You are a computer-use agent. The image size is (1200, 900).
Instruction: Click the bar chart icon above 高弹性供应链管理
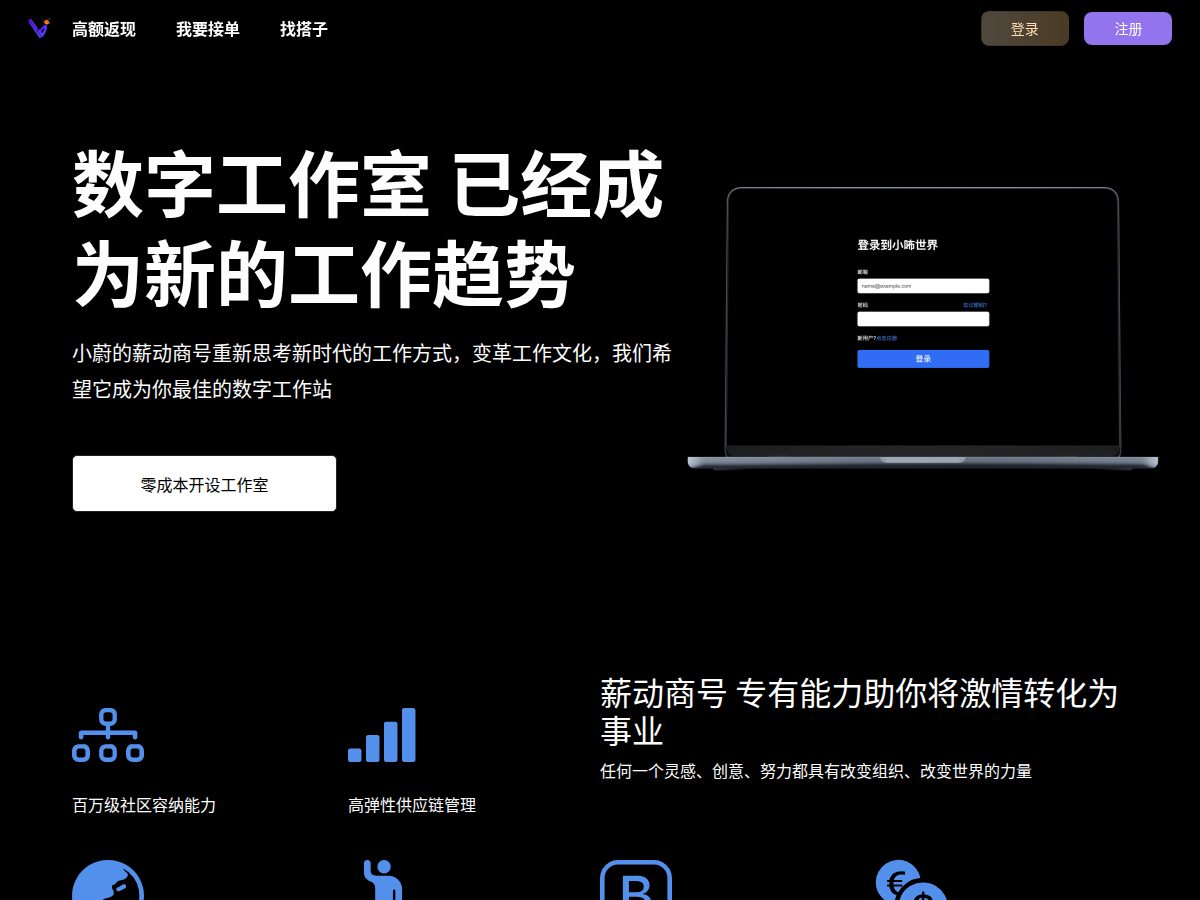(x=382, y=735)
